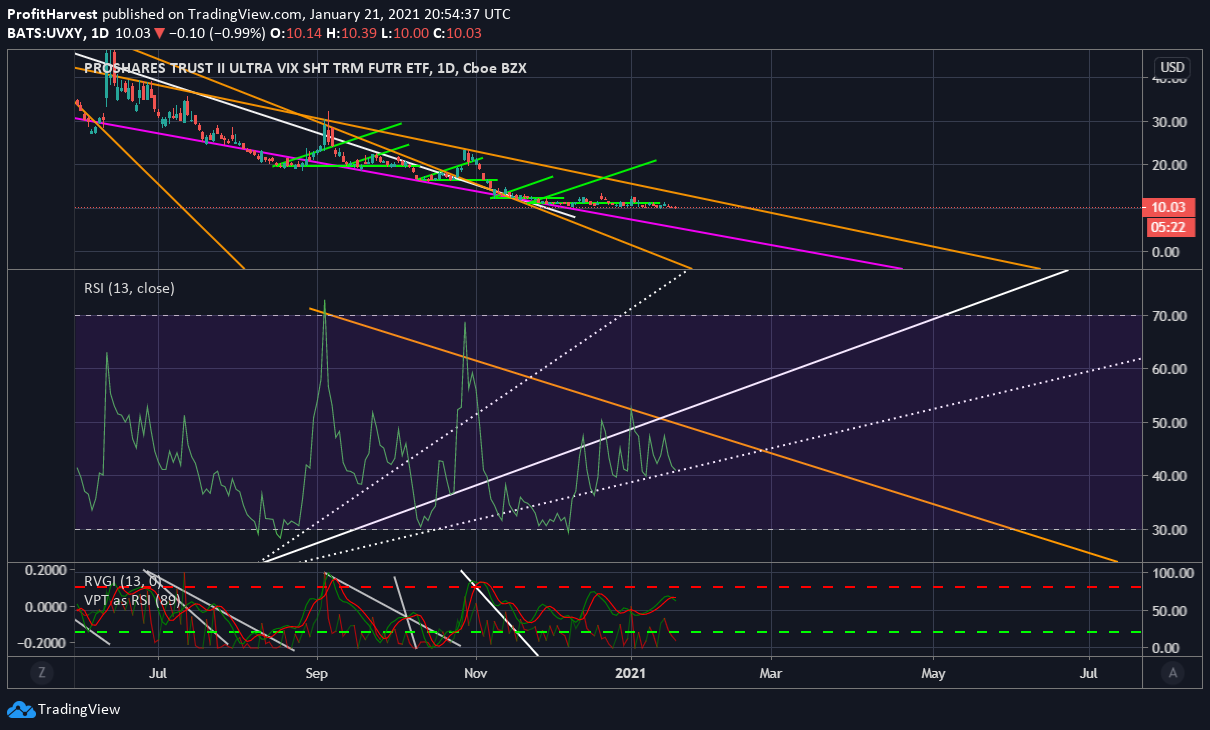Click the -0.2000 value on the left RVGI scale
The width and height of the screenshot is (1210, 730).
(x=44, y=645)
